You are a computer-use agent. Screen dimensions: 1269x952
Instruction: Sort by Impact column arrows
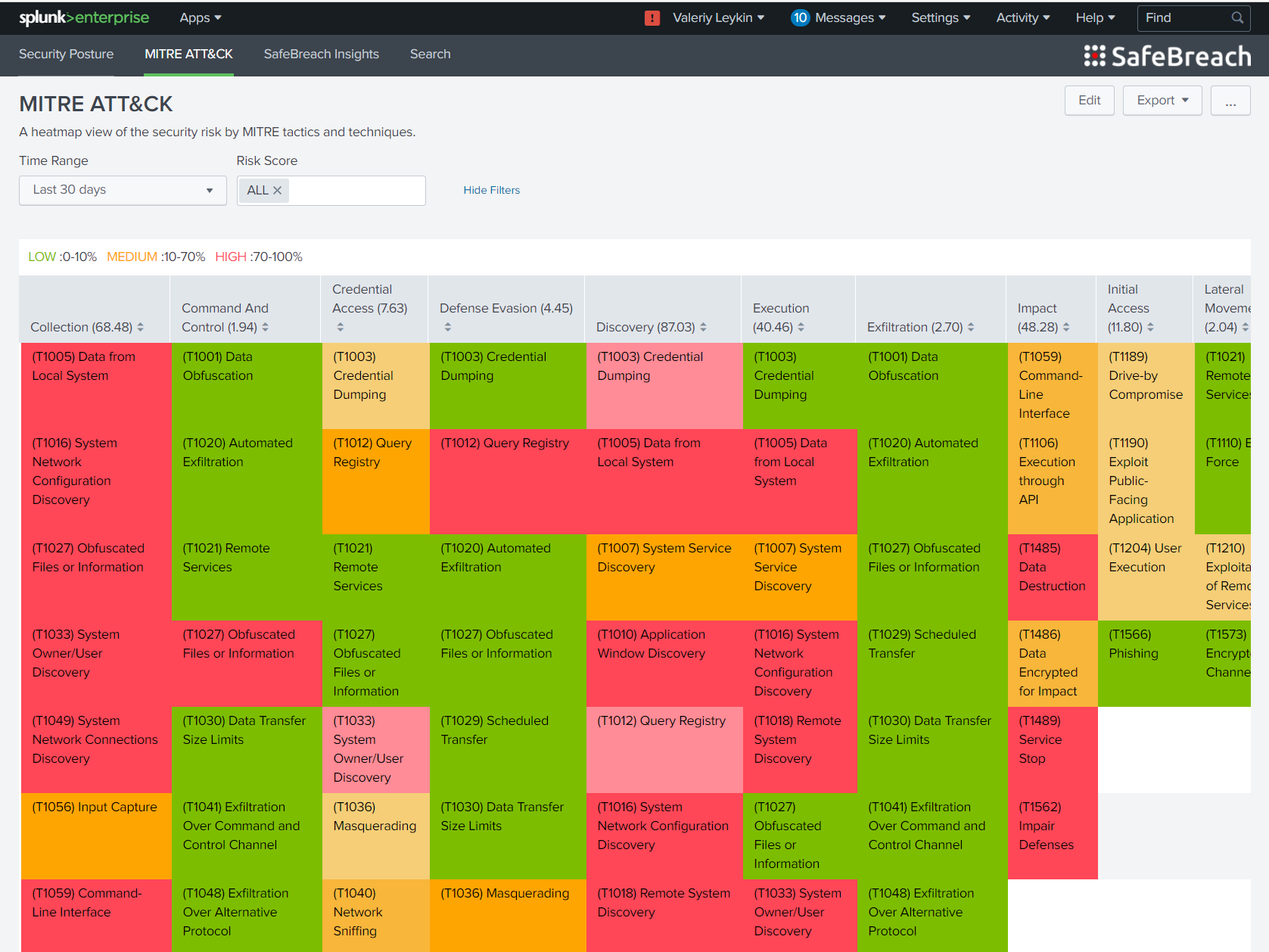tap(1066, 327)
